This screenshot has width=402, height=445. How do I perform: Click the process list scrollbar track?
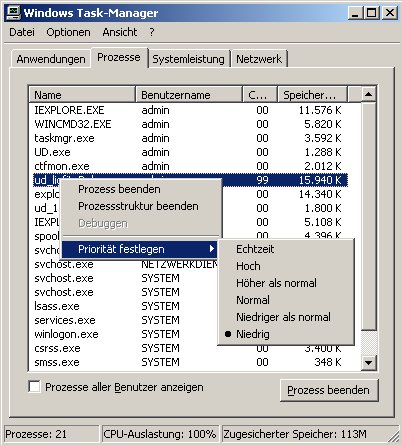pos(369,342)
